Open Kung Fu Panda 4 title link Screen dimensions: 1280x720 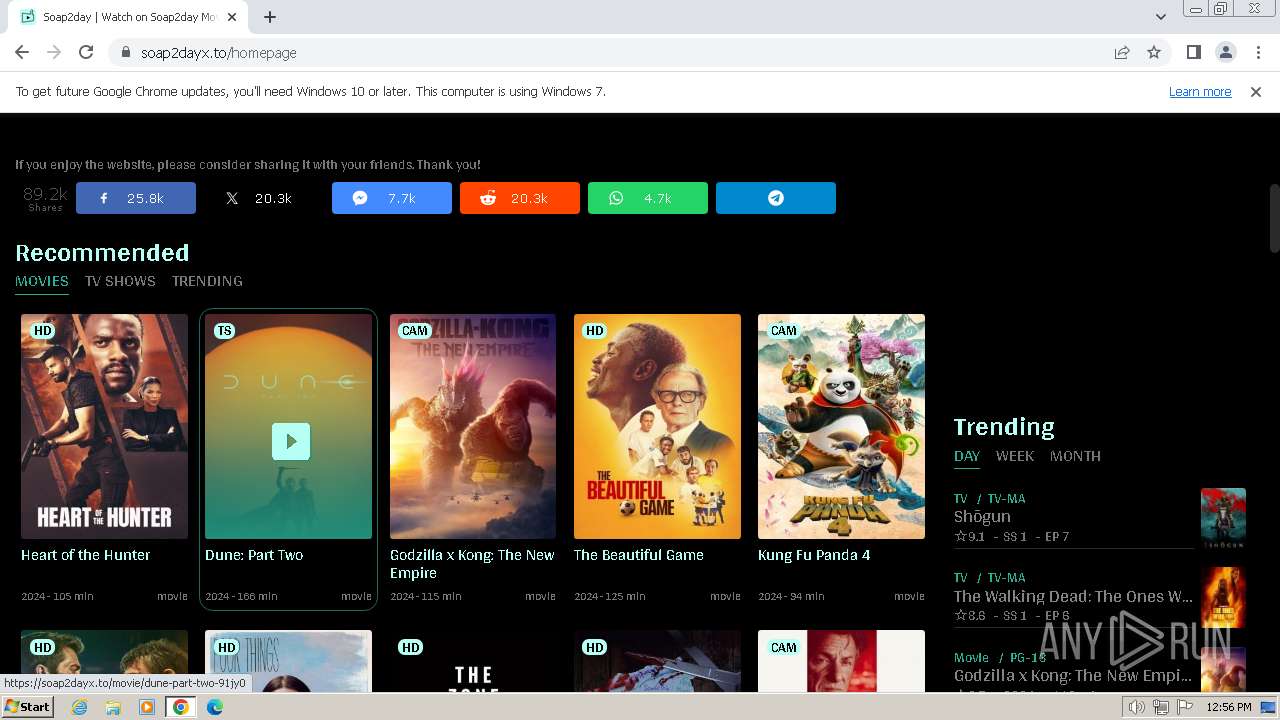(814, 555)
